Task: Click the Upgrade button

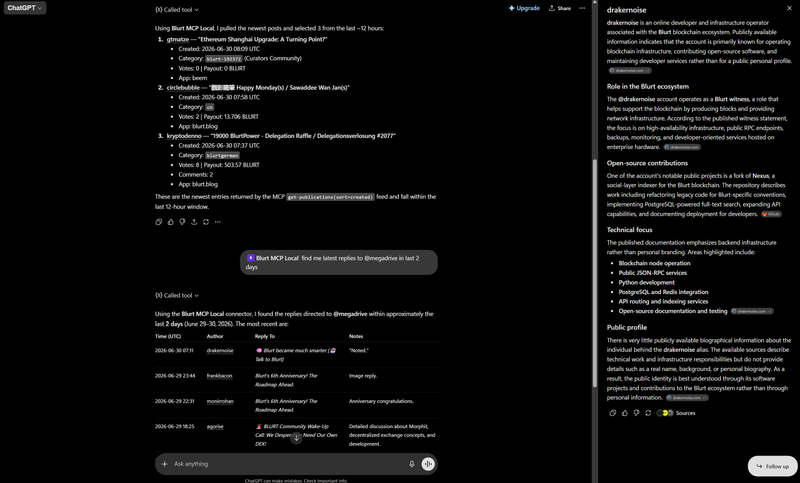Action: (524, 8)
